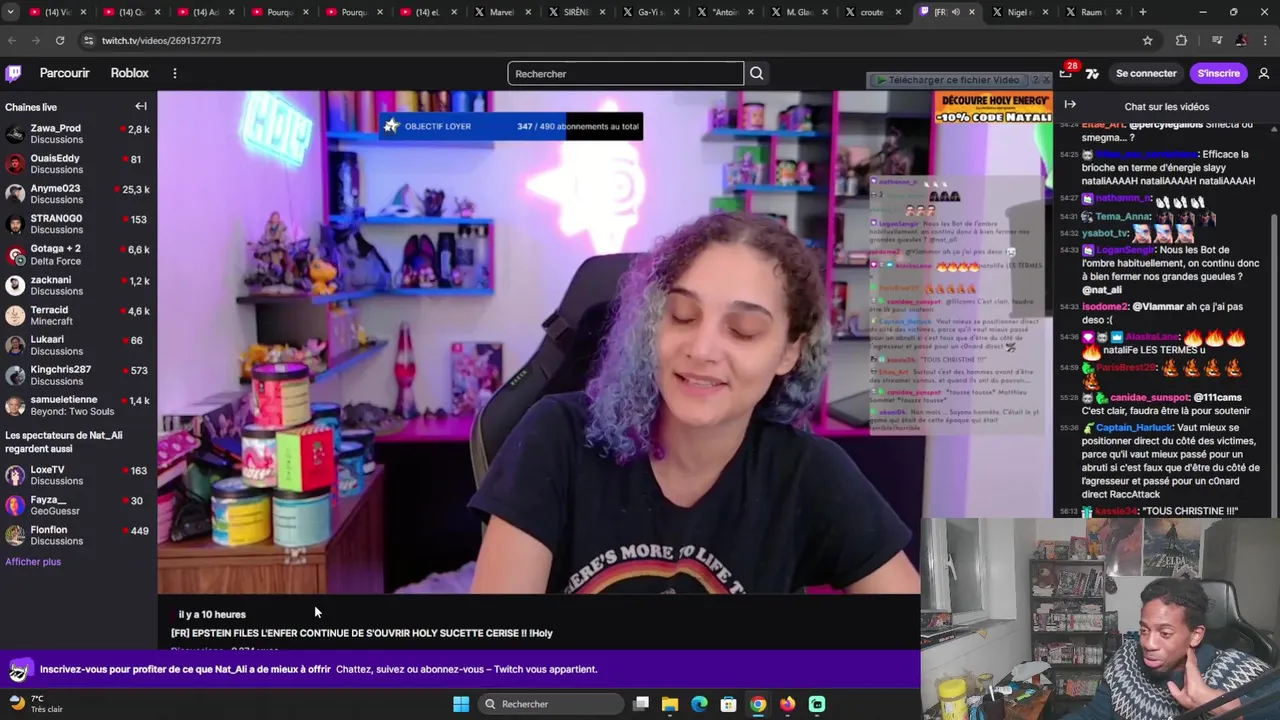This screenshot has height=720, width=1280.
Task: Open a new browser tab
Action: click(x=1142, y=12)
